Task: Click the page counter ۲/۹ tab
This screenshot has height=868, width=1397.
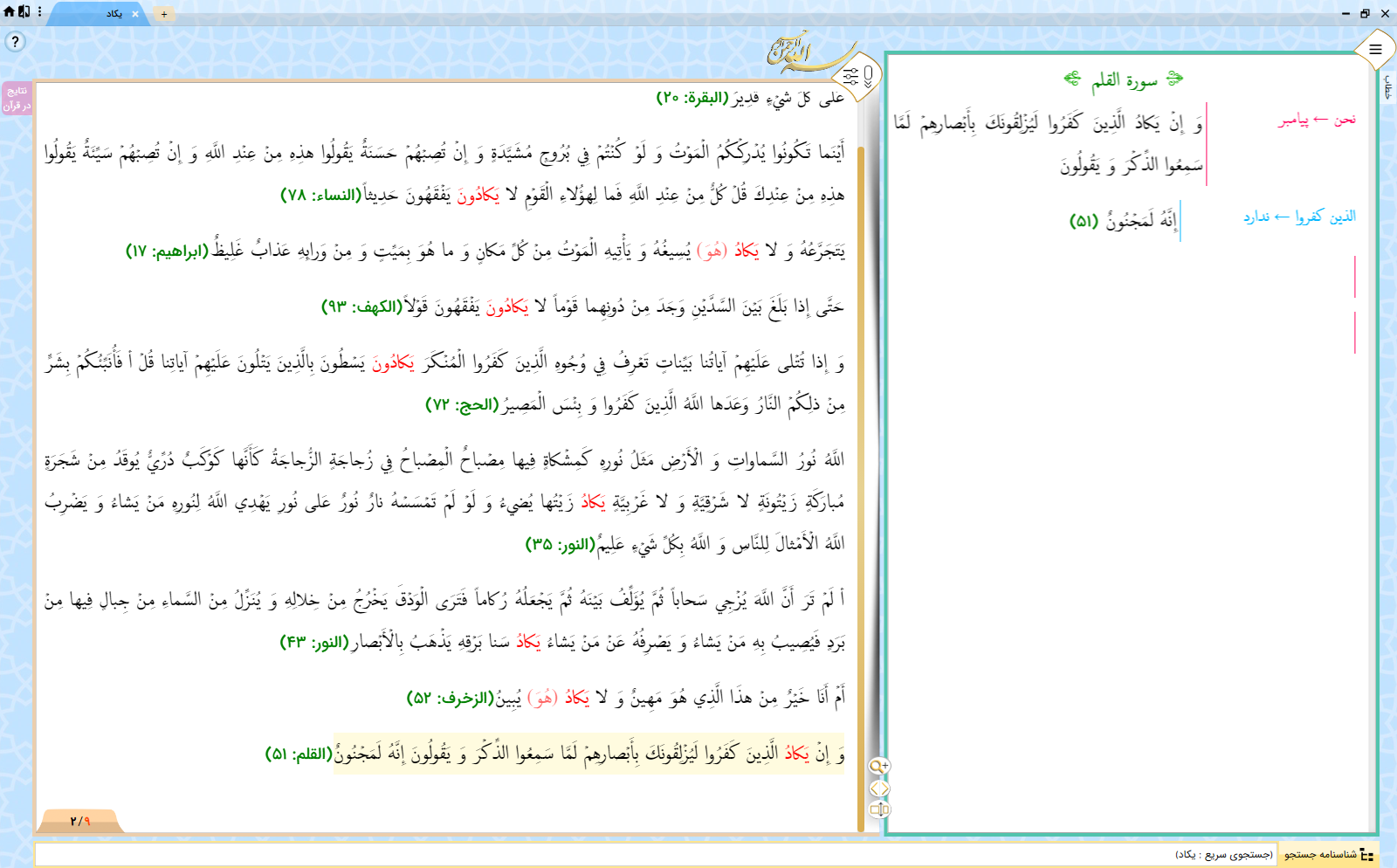Action: pyautogui.click(x=80, y=821)
